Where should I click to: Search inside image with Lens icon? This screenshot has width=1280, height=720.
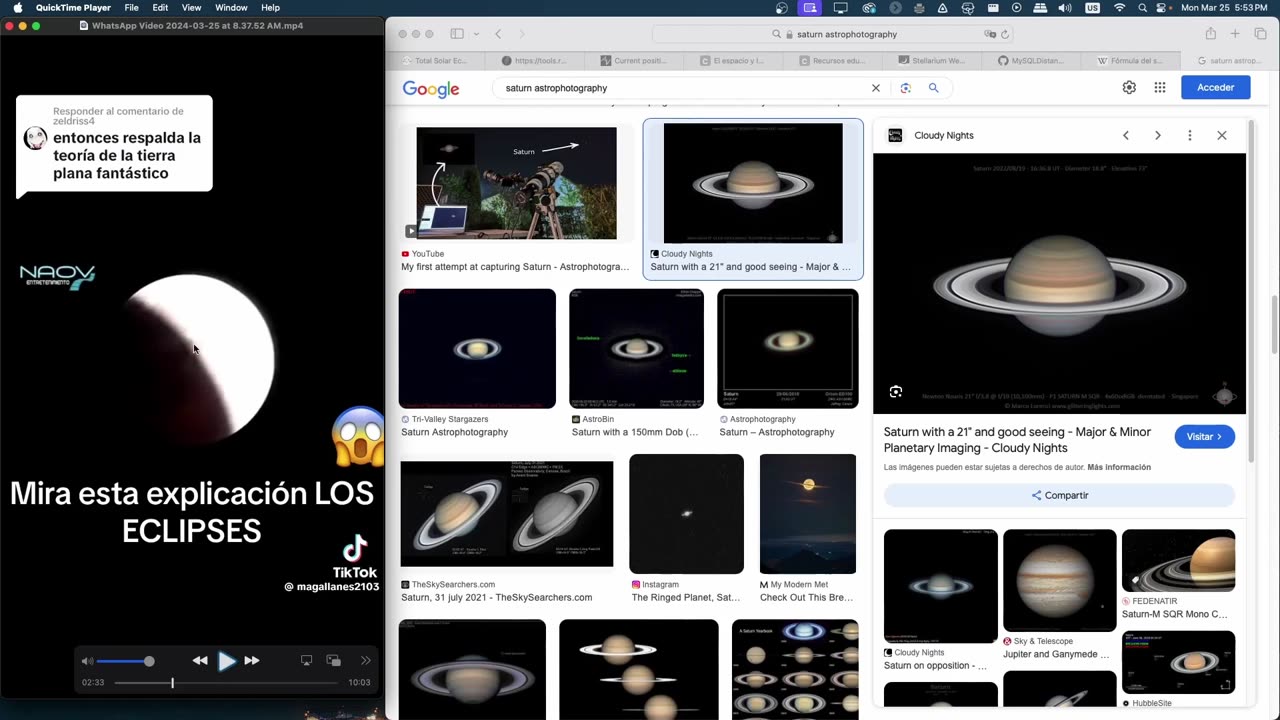click(x=896, y=392)
